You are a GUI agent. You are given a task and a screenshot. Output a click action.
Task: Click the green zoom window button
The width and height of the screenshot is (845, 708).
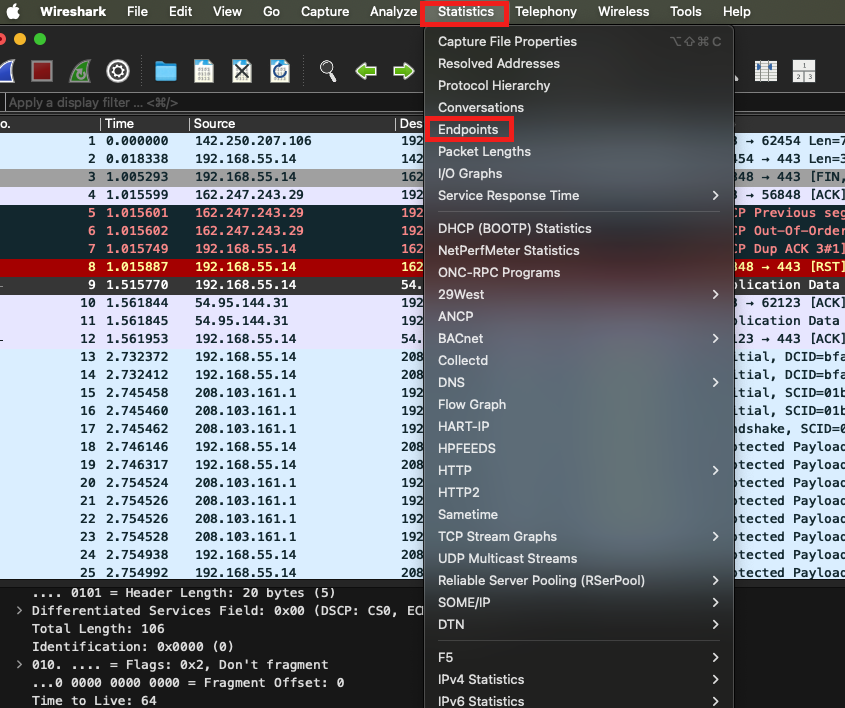click(40, 39)
